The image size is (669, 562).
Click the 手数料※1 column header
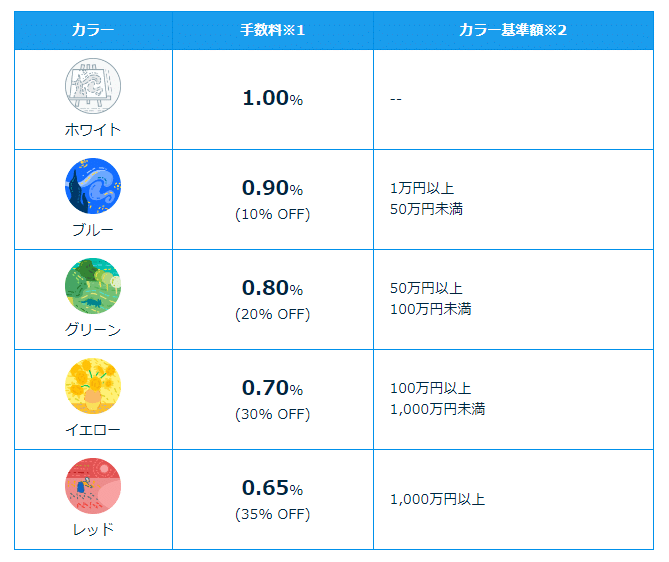click(273, 30)
